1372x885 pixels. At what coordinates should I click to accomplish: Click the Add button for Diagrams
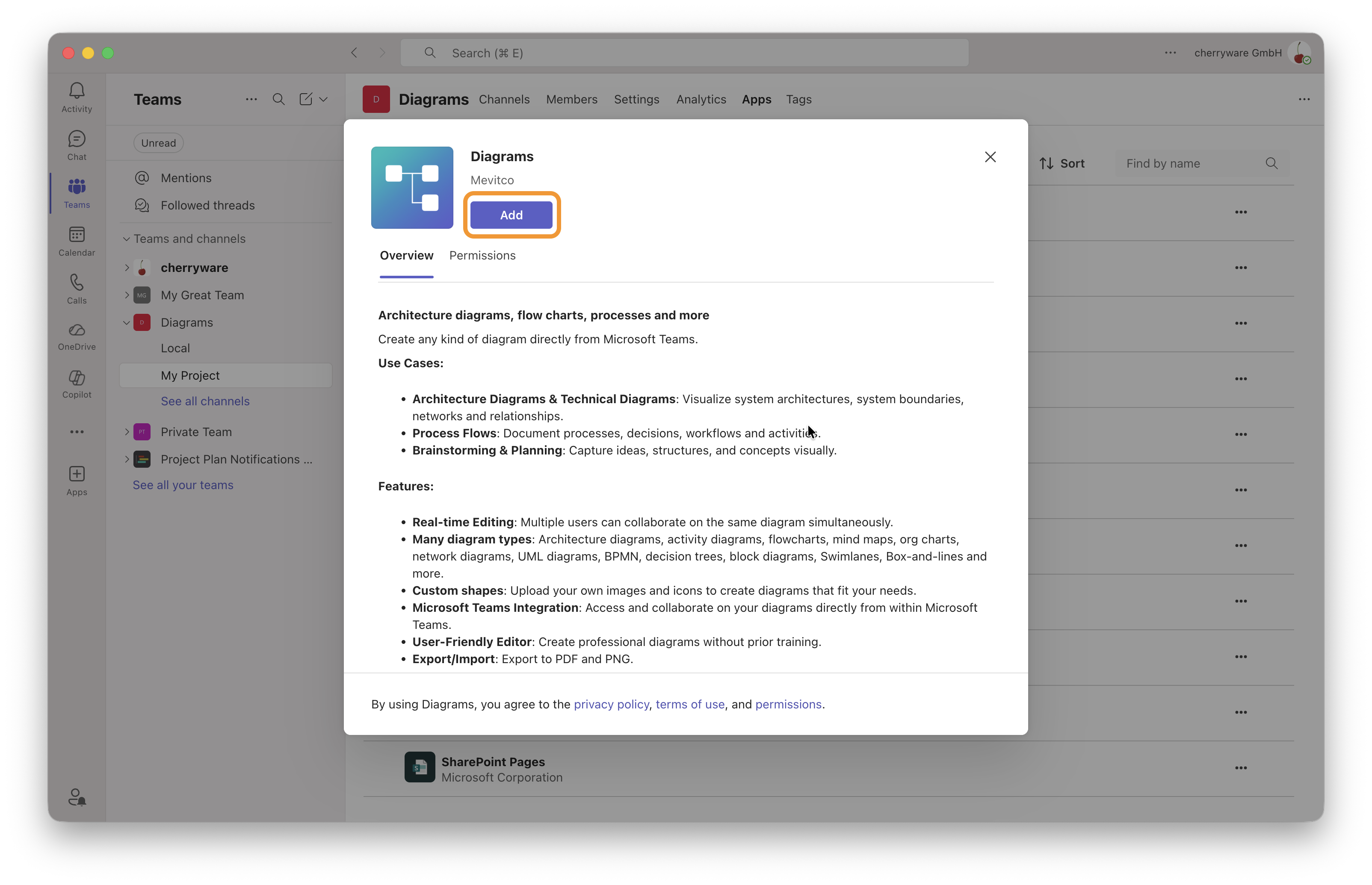click(x=511, y=215)
